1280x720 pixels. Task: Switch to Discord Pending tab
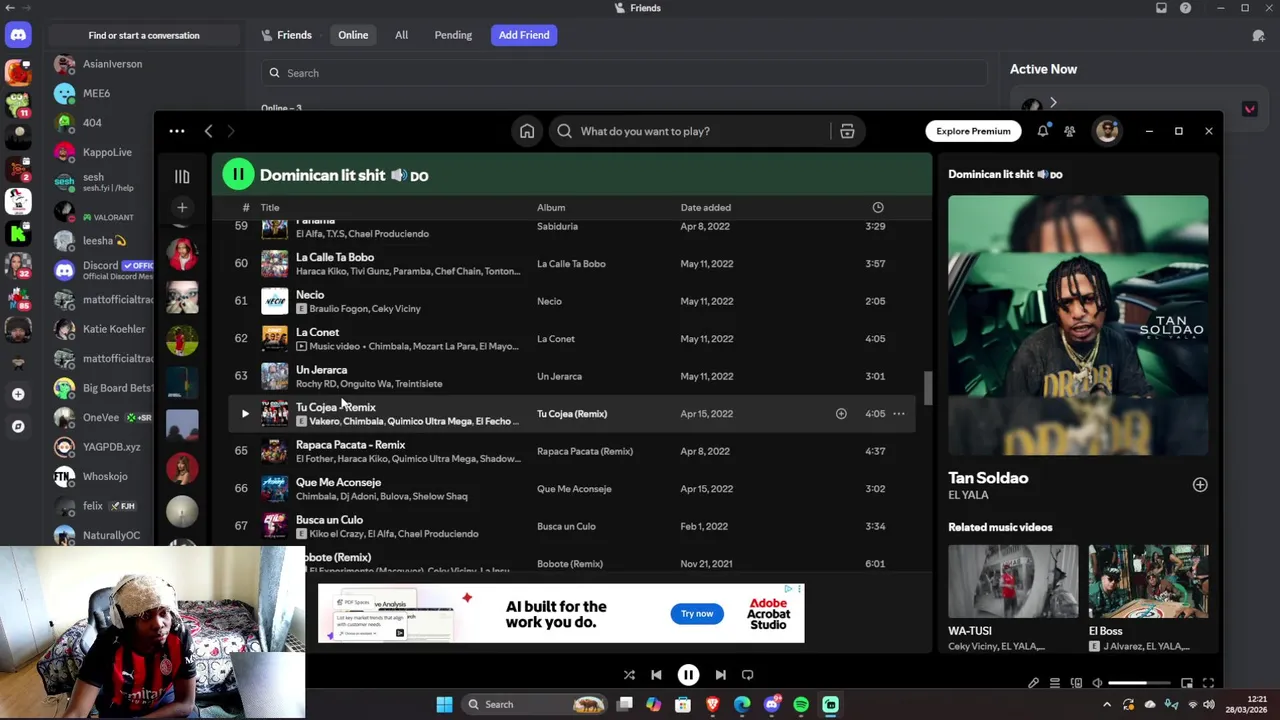point(453,35)
